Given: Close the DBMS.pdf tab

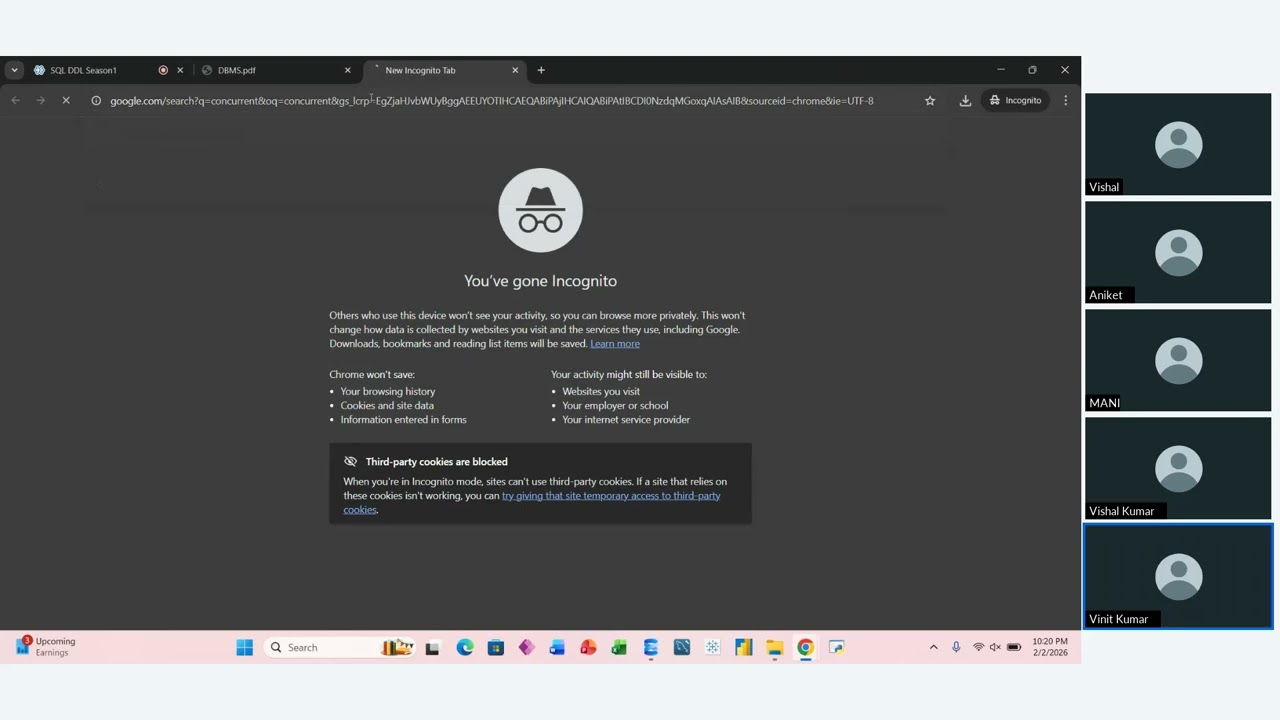Looking at the screenshot, I should tap(348, 70).
